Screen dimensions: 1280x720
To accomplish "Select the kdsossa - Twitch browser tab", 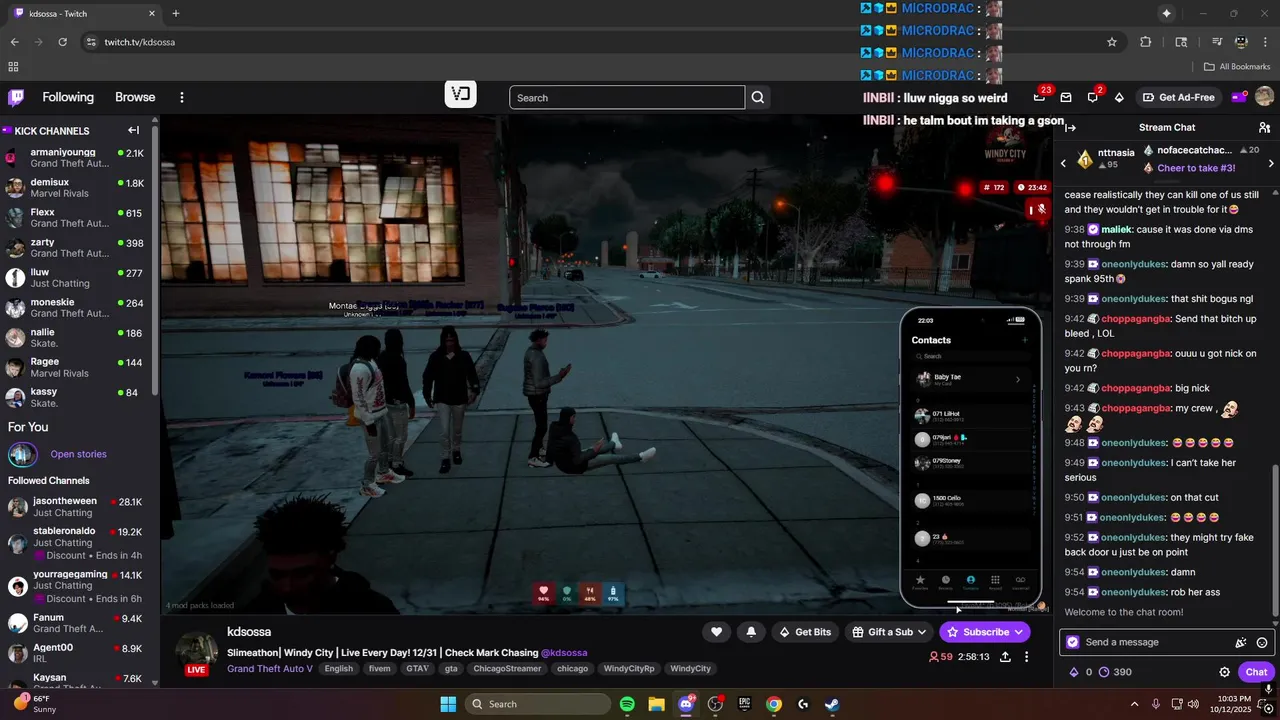I will point(84,13).
